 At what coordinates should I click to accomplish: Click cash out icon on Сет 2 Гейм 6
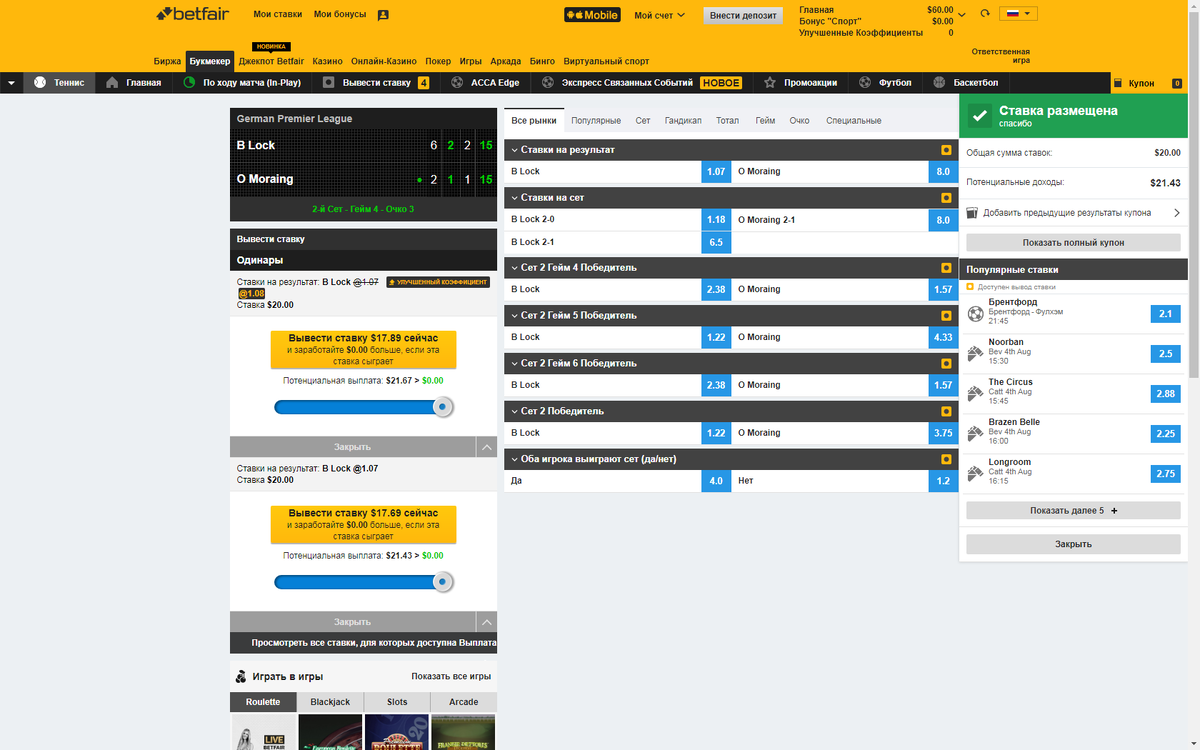[x=946, y=364]
